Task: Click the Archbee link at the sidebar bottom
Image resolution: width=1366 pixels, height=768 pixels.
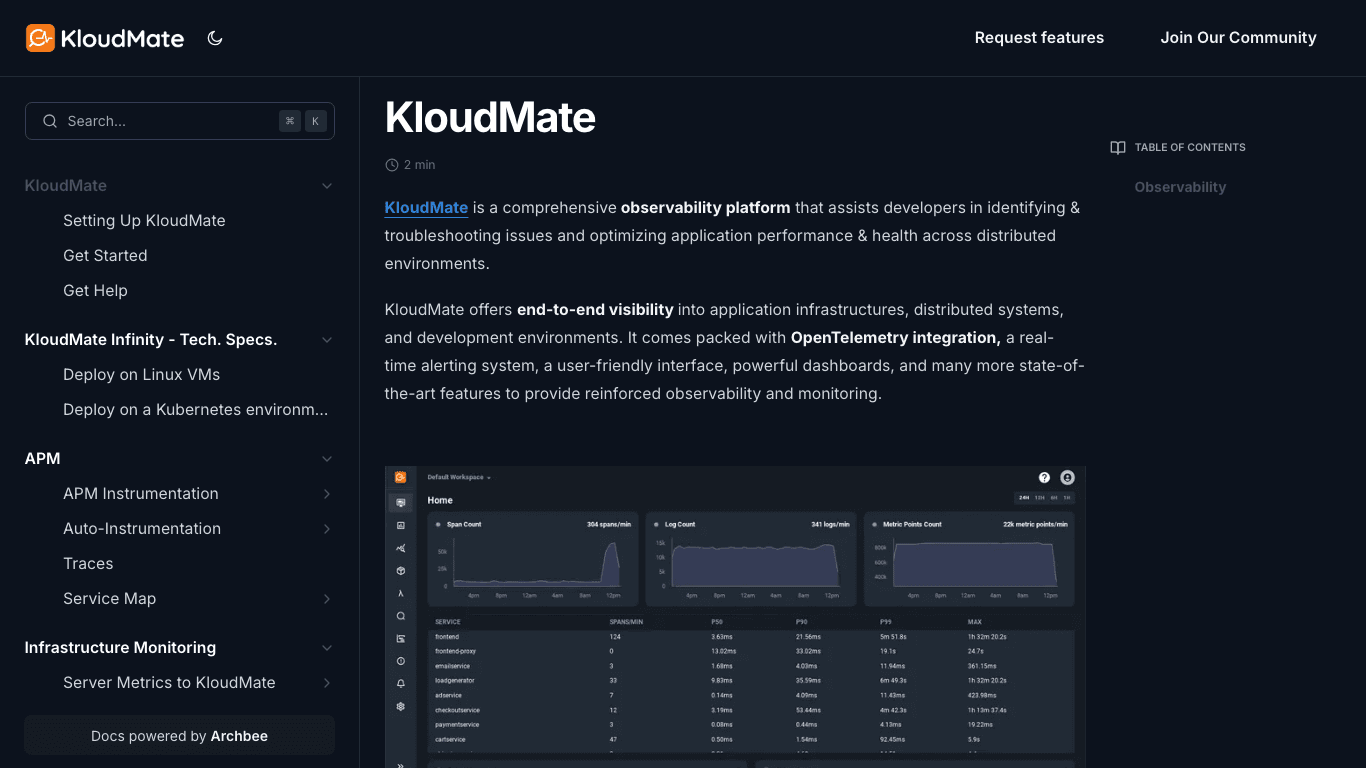Action: 239,735
